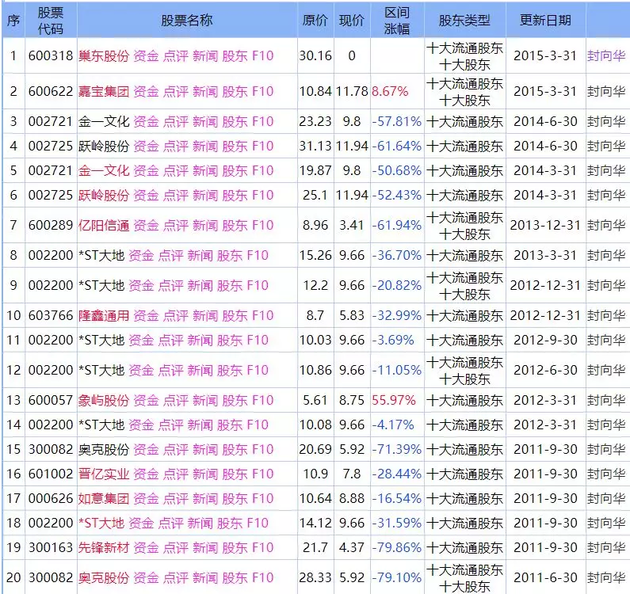
Task: Click the 股票名称 column header
Action: point(187,20)
